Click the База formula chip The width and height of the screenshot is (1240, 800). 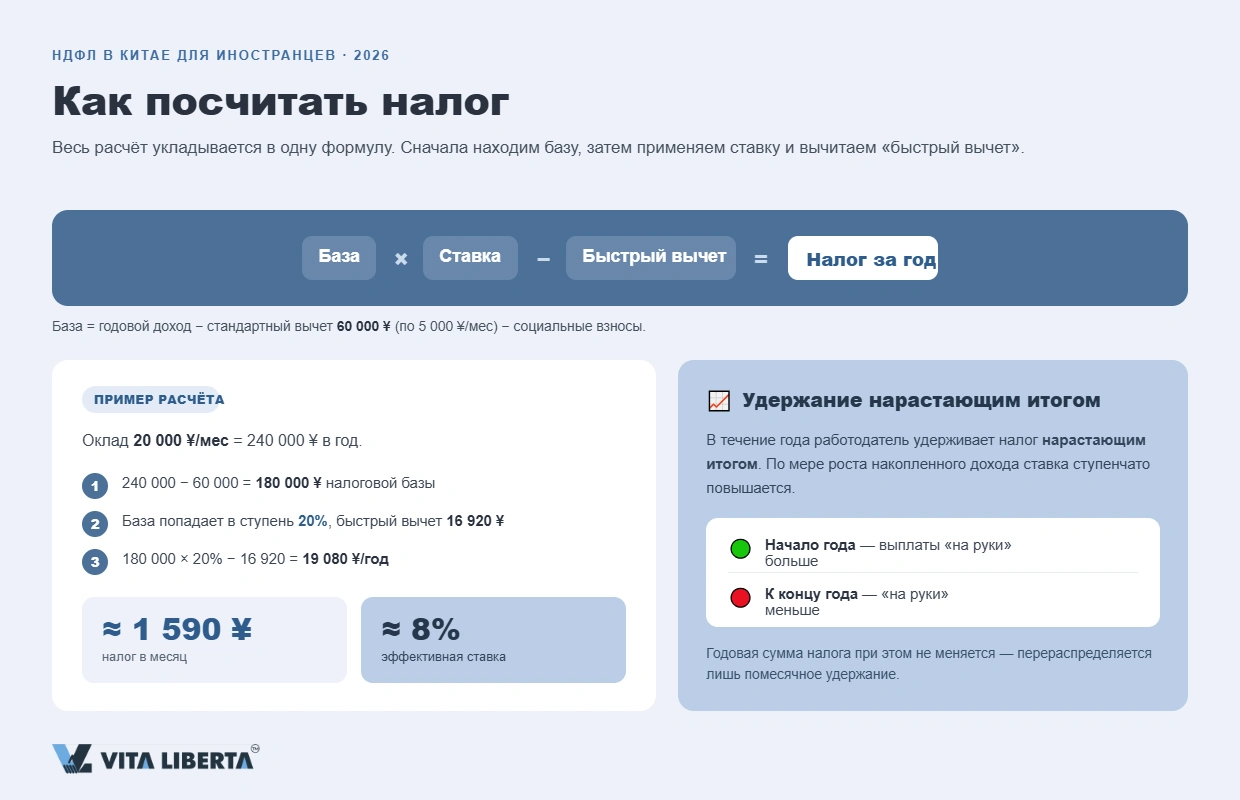(x=339, y=258)
